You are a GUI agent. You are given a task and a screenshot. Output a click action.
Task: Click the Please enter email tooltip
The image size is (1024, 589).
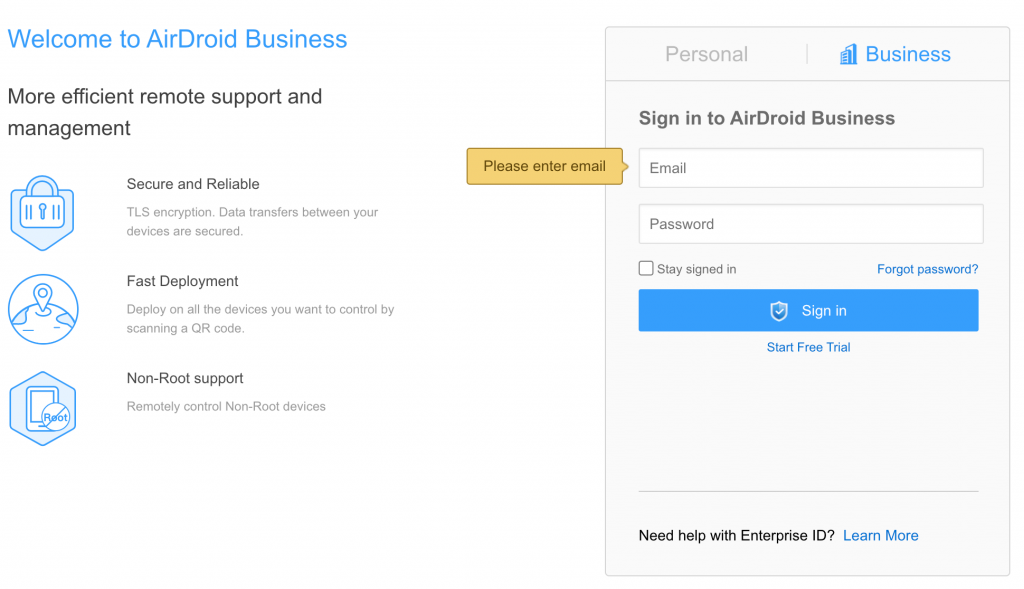coord(545,167)
